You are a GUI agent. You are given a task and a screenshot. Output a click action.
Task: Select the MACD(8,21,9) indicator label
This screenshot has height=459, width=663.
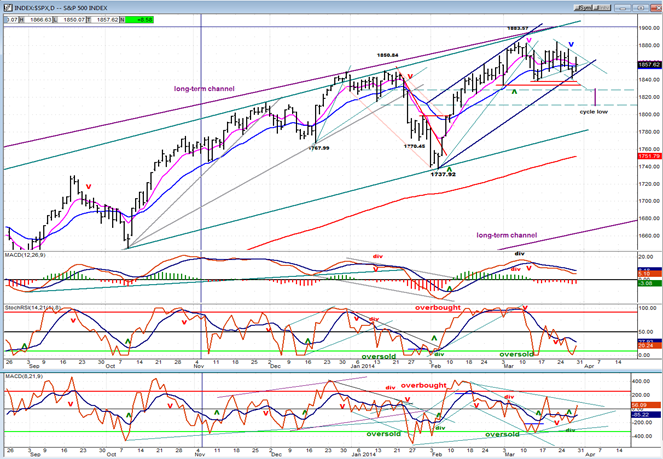click(x=24, y=376)
